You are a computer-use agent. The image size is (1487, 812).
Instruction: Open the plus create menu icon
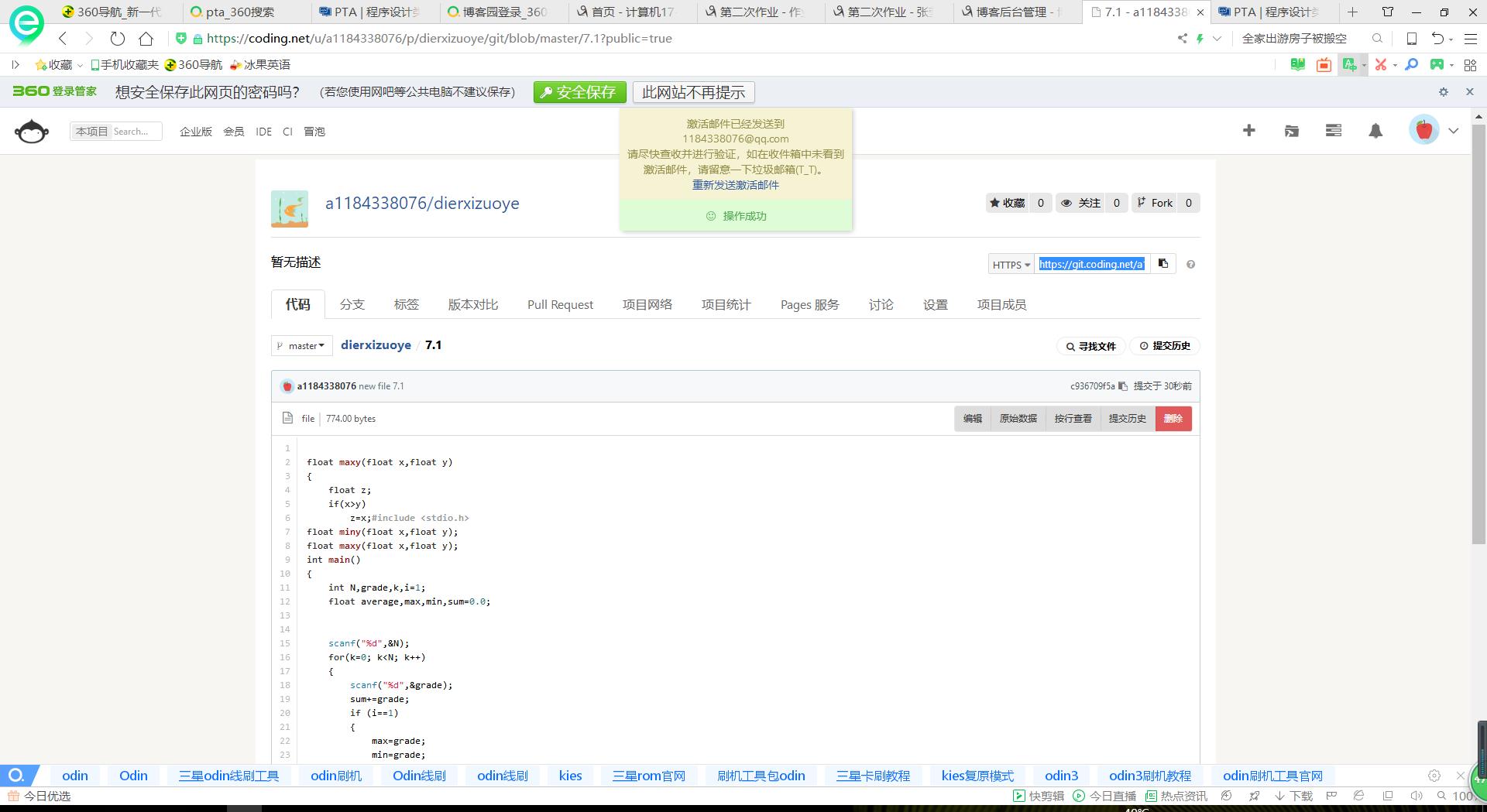(x=1248, y=131)
